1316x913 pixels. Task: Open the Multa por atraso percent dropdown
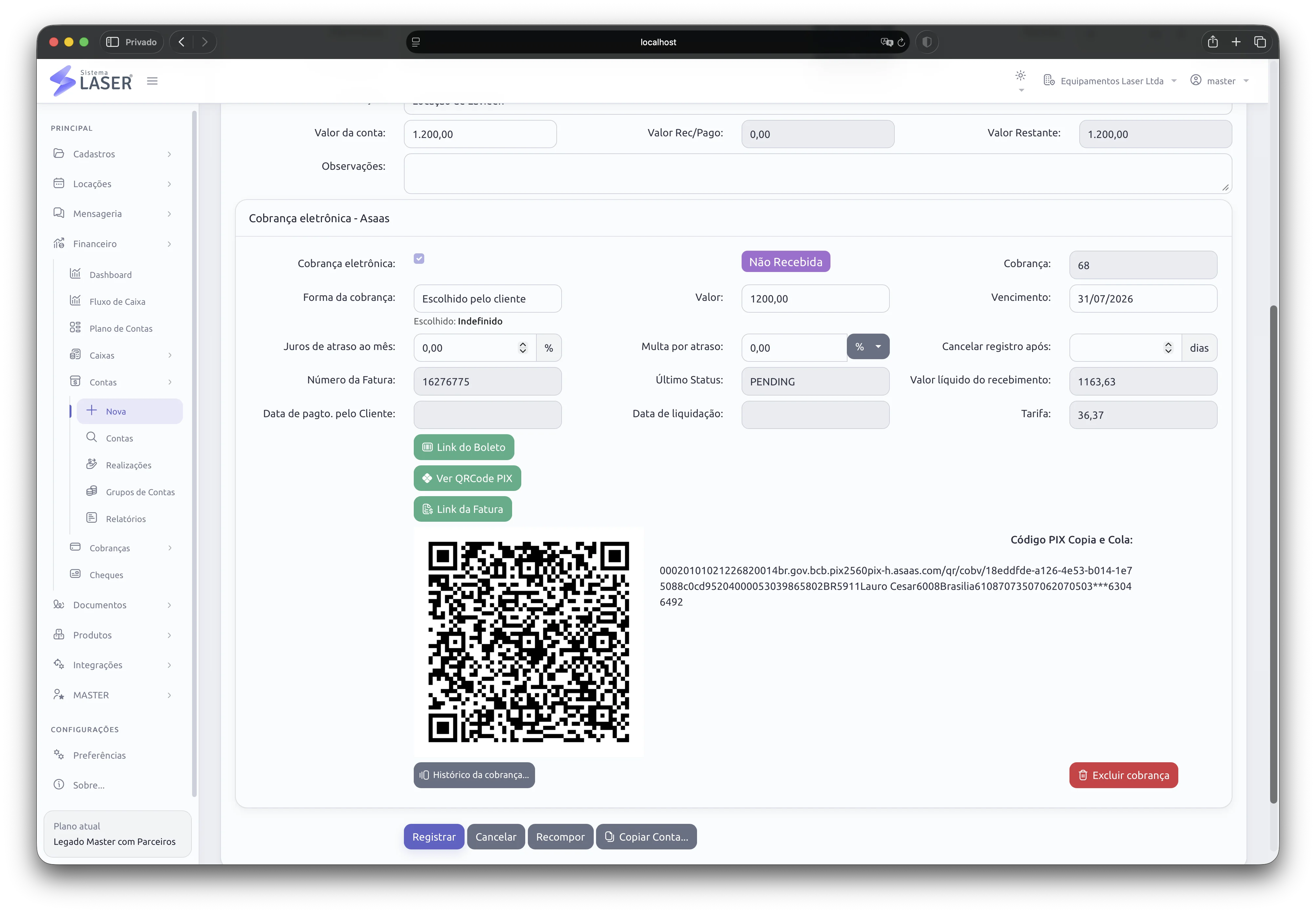click(868, 347)
